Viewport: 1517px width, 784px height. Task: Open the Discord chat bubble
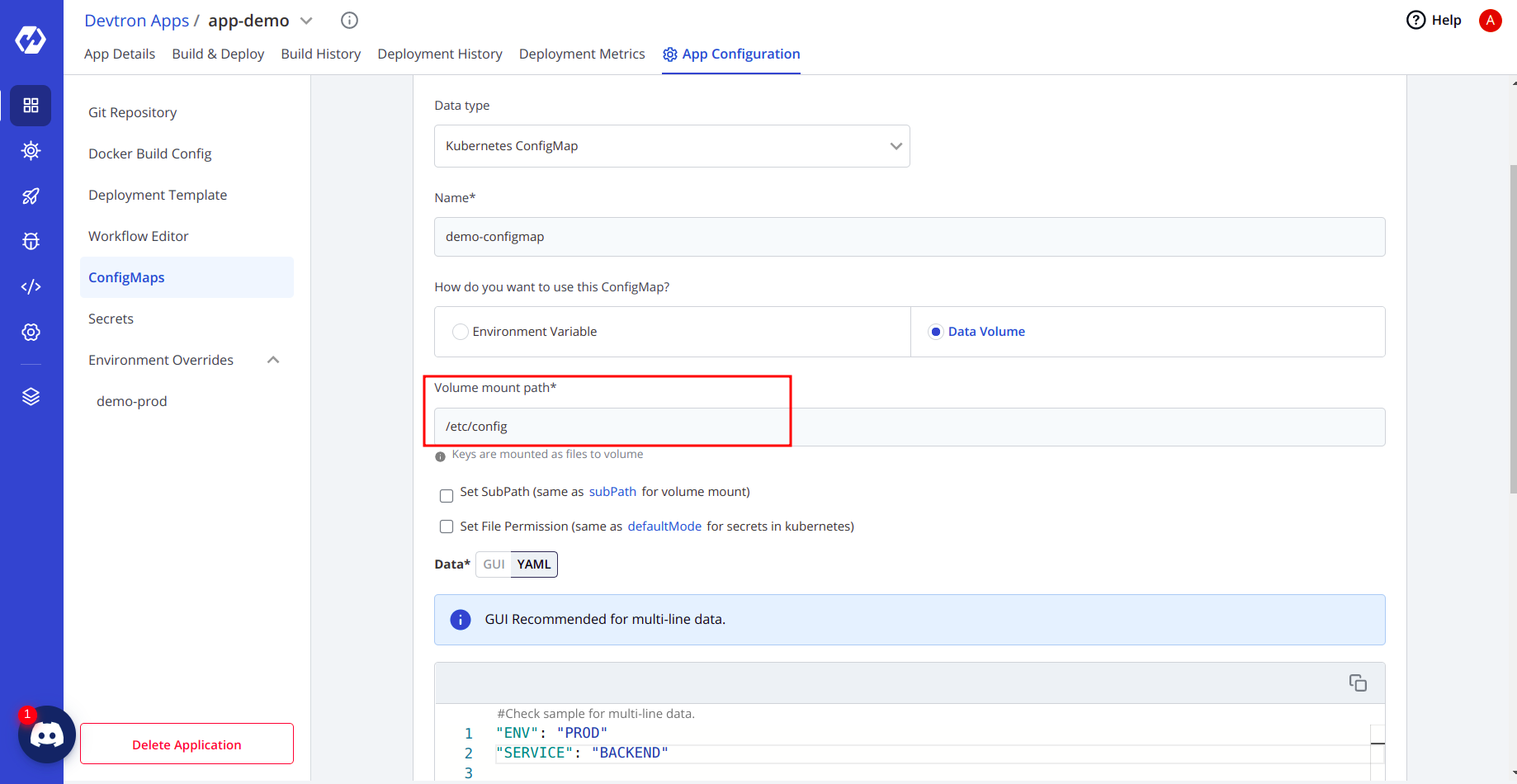point(47,734)
